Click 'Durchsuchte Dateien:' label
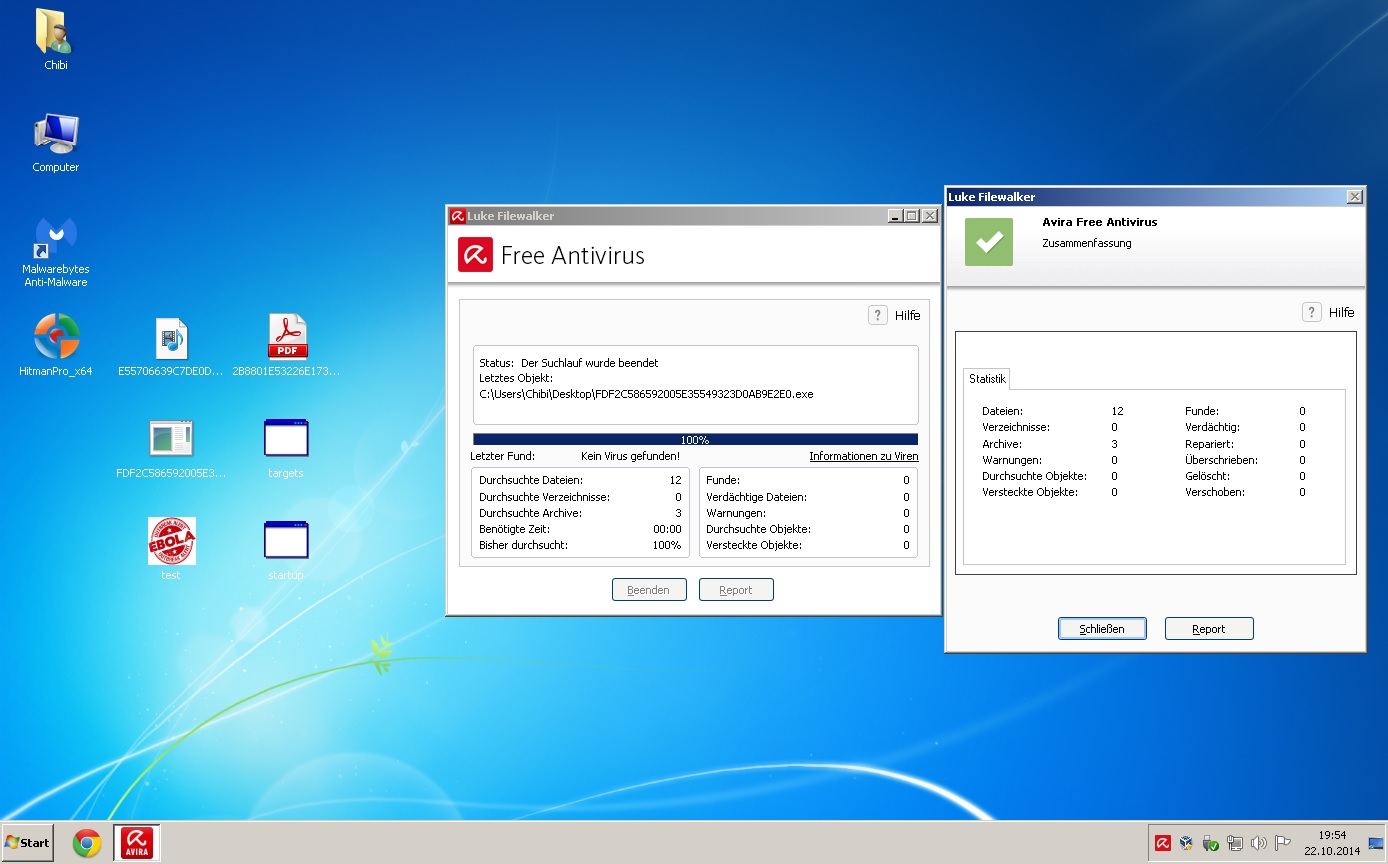Image resolution: width=1388 pixels, height=864 pixels. [531, 480]
